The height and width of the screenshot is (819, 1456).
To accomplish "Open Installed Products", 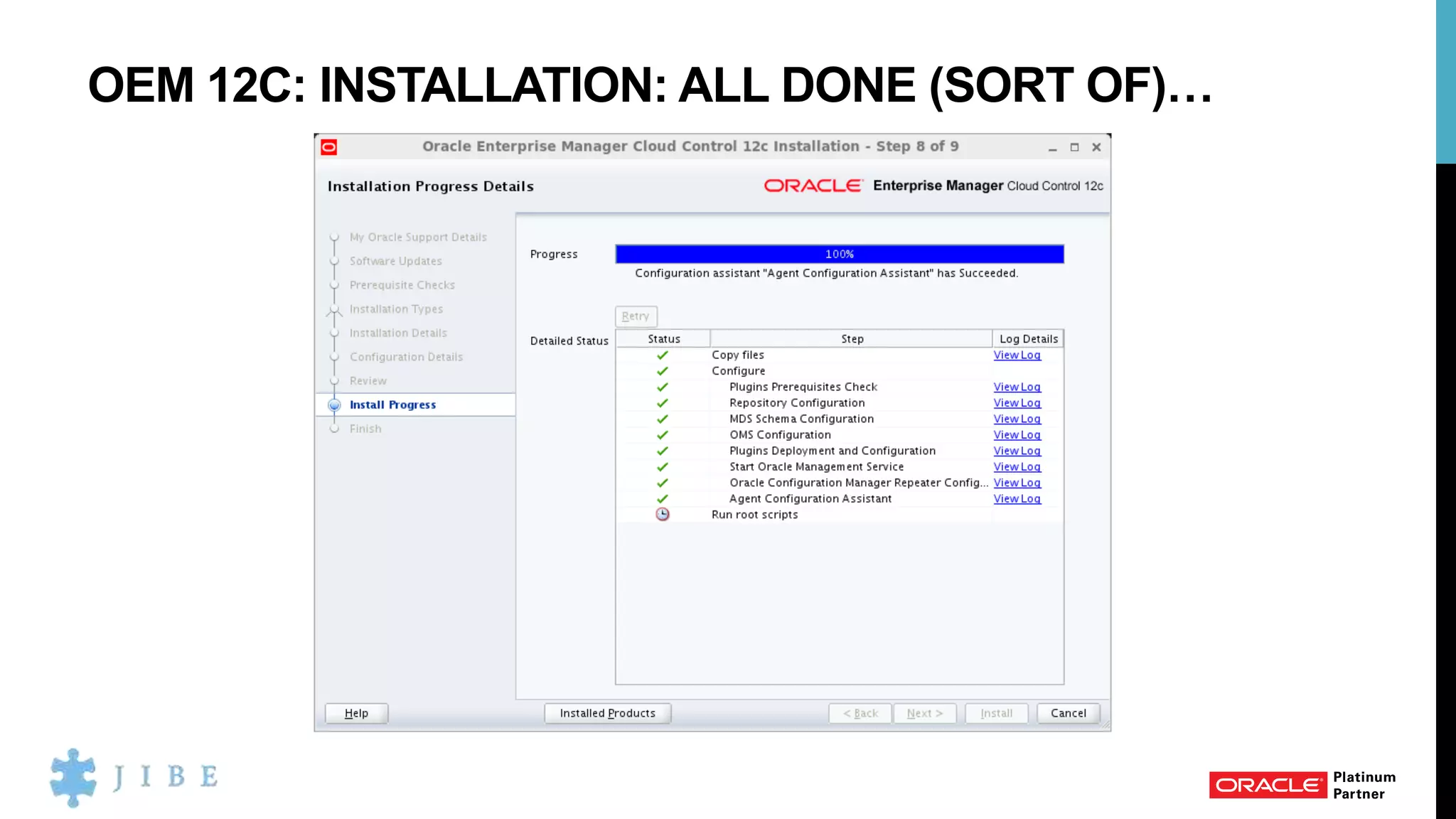I will [x=607, y=713].
